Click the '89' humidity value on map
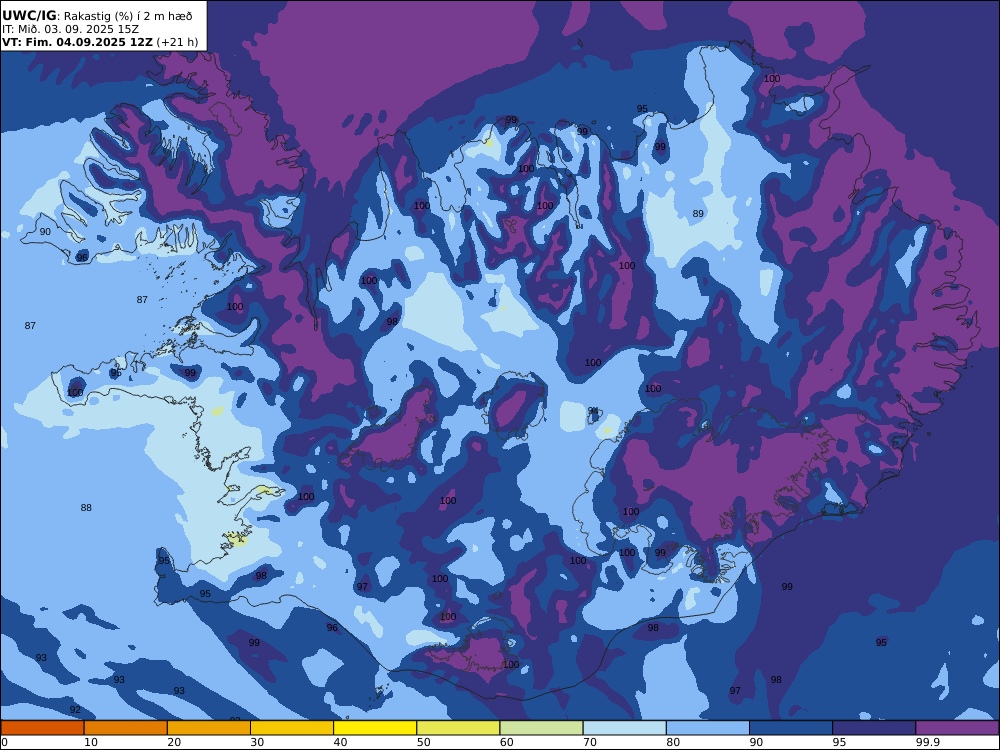The height and width of the screenshot is (750, 1000). tap(698, 214)
